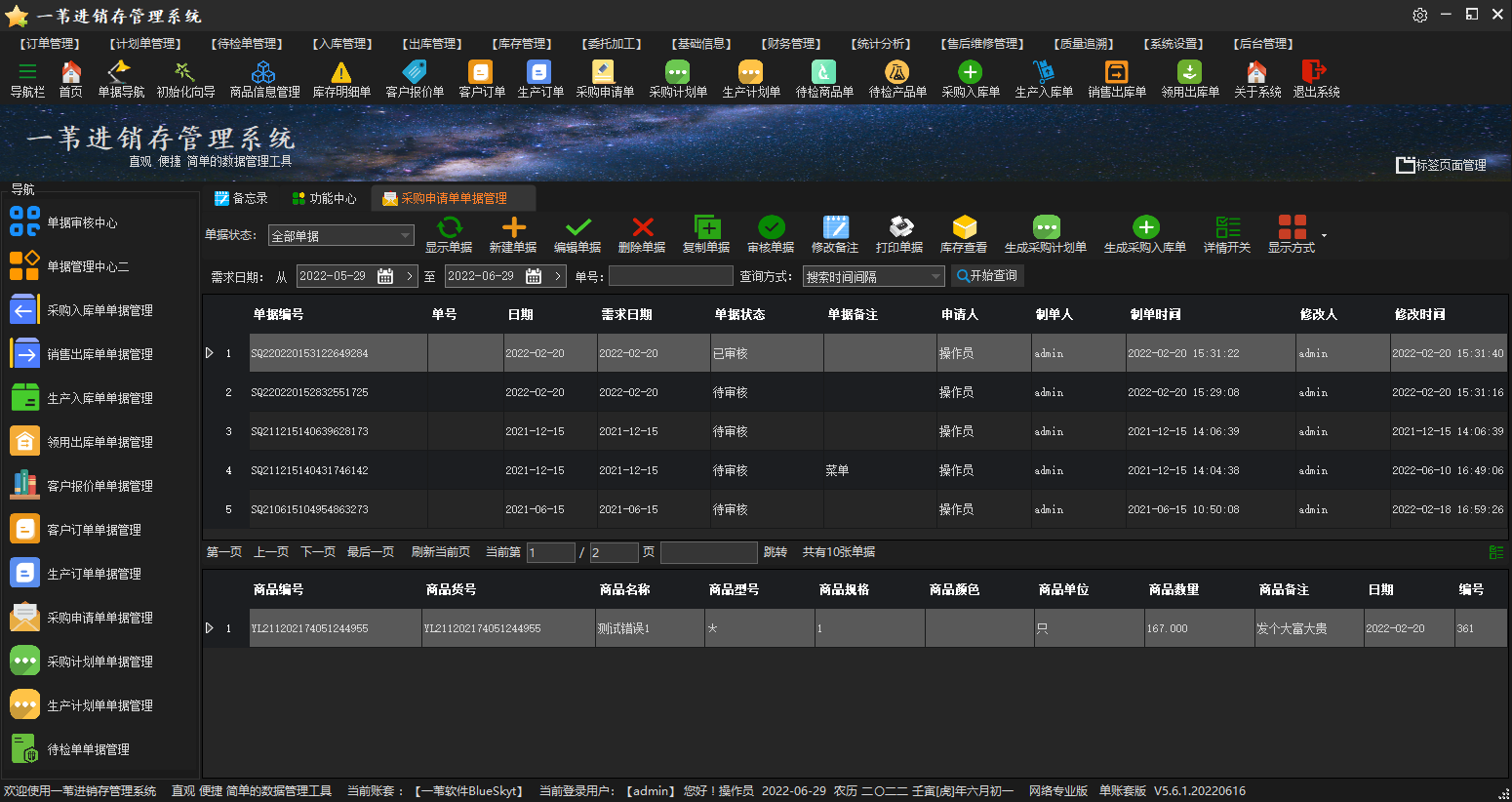Create a document with 新建单据
Image resolution: width=1512 pixels, height=802 pixels.
(513, 235)
